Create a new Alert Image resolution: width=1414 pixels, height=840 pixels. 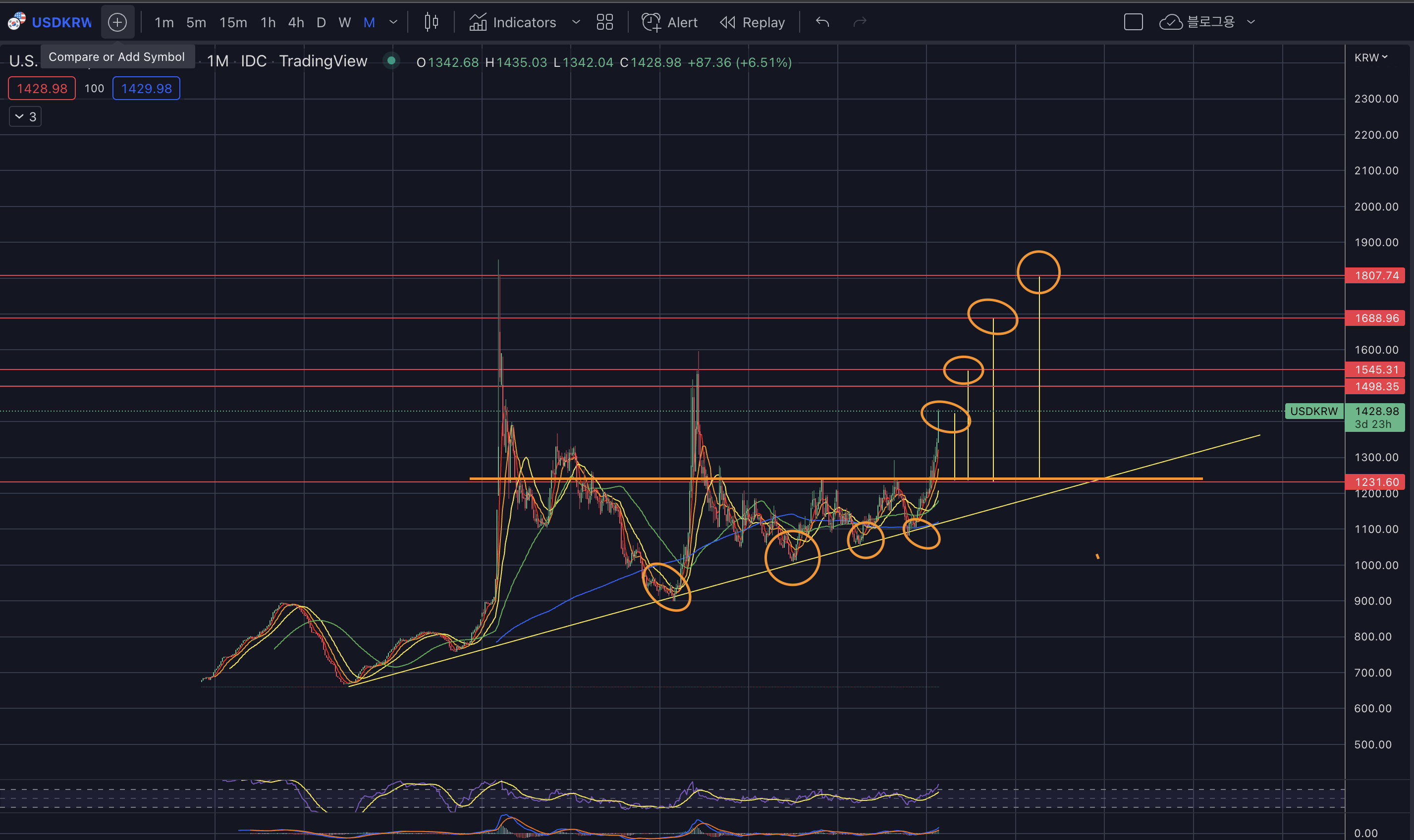[x=670, y=22]
